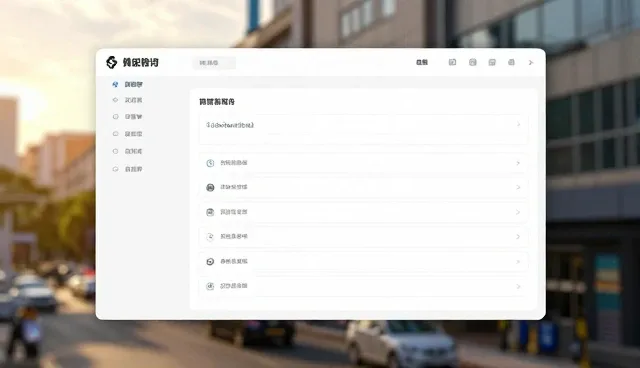Click the app logo in the window header

pyautogui.click(x=111, y=62)
